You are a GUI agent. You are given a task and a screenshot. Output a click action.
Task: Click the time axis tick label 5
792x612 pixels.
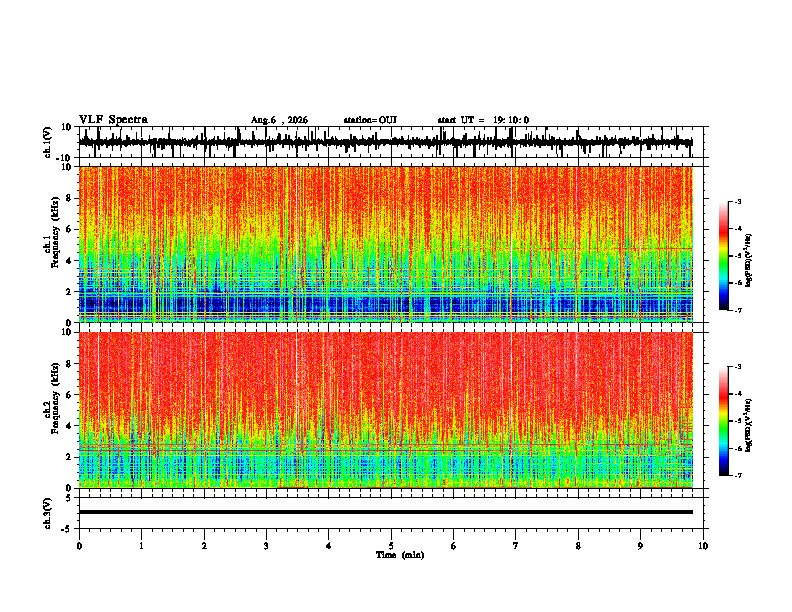(x=391, y=546)
